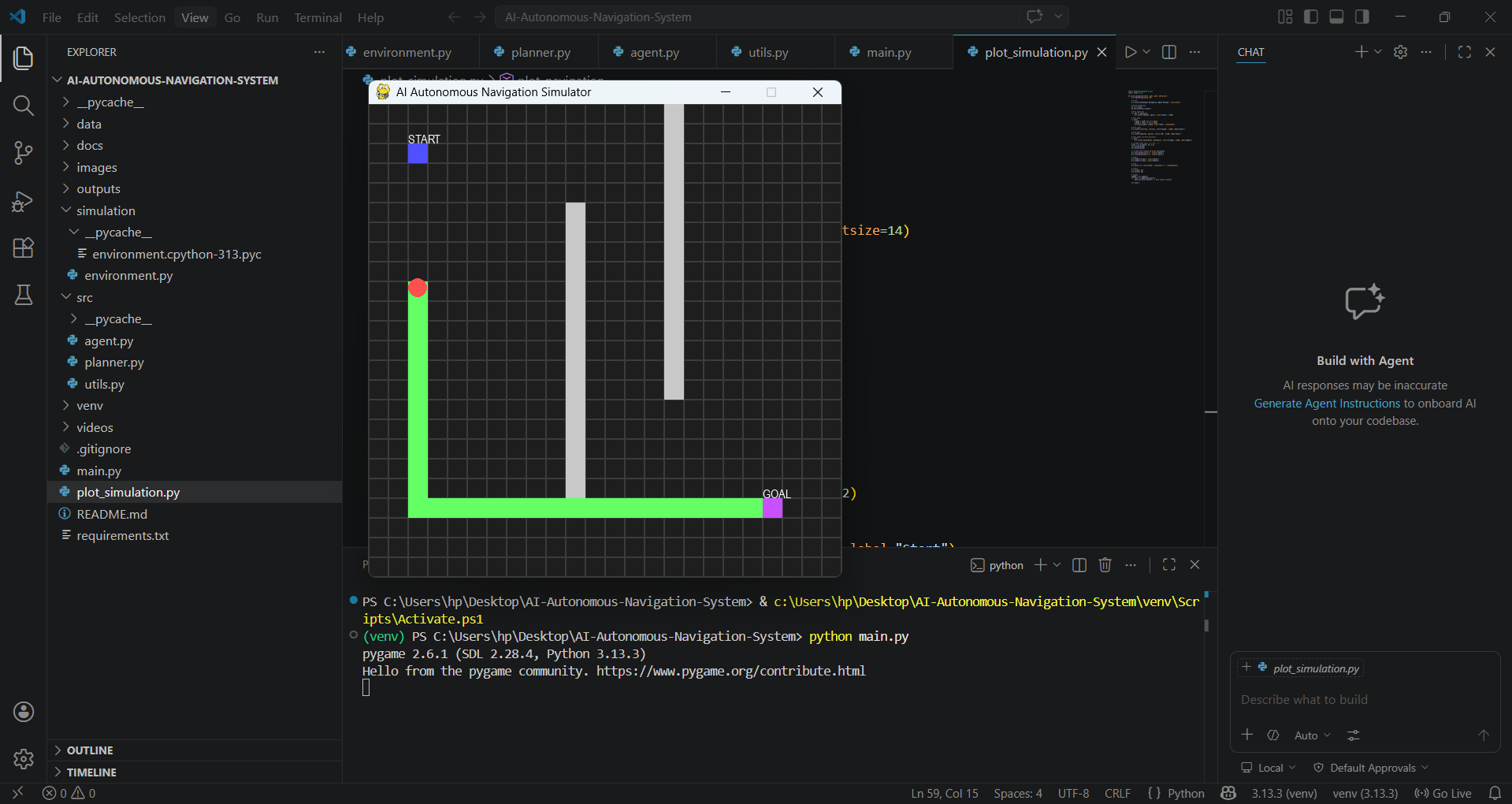Open the Explorer view in activity bar

click(24, 58)
